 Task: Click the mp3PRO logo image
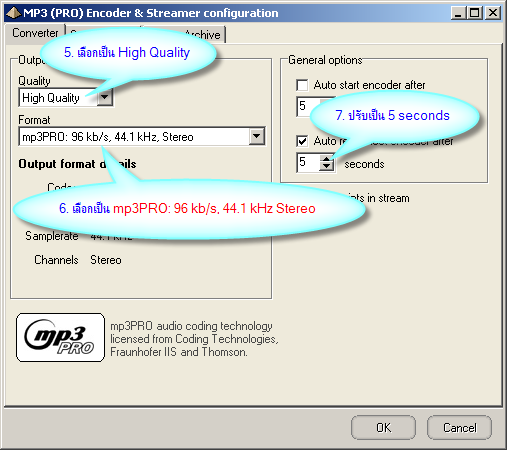[60, 337]
